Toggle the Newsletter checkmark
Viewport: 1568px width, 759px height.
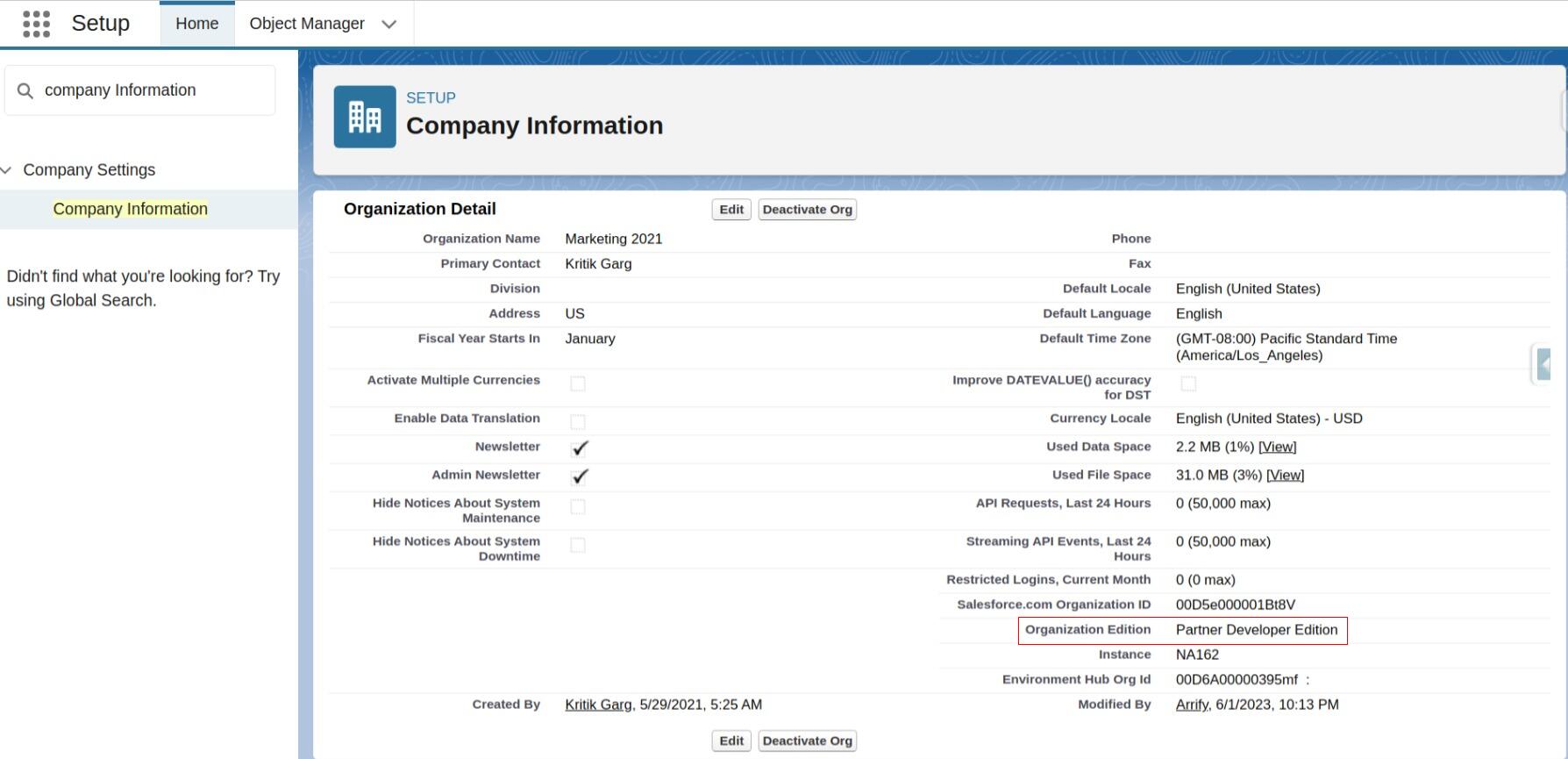580,448
